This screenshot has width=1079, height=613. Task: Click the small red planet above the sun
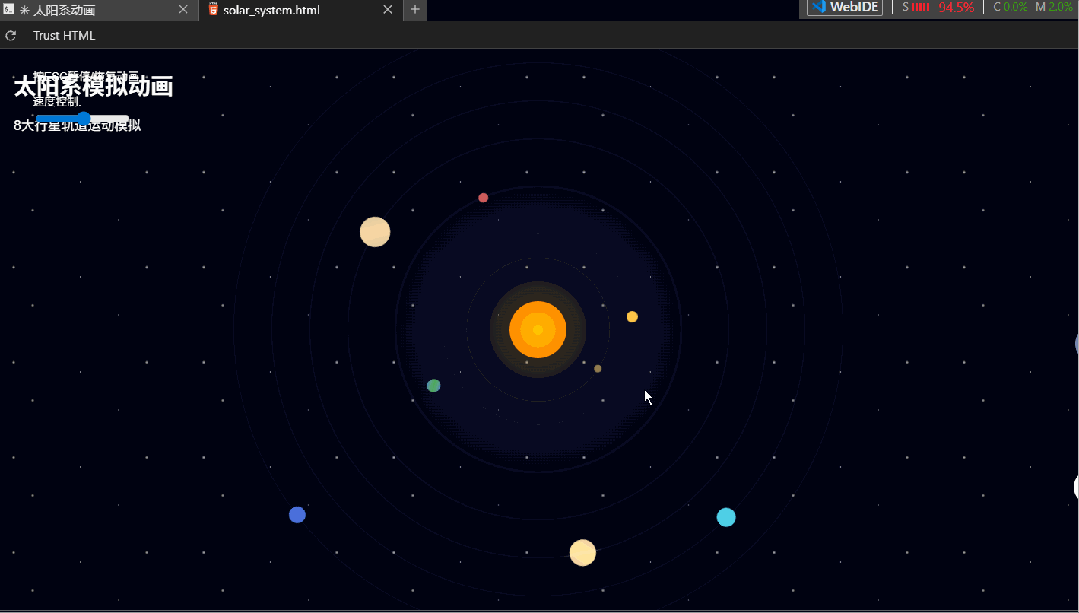coord(483,198)
